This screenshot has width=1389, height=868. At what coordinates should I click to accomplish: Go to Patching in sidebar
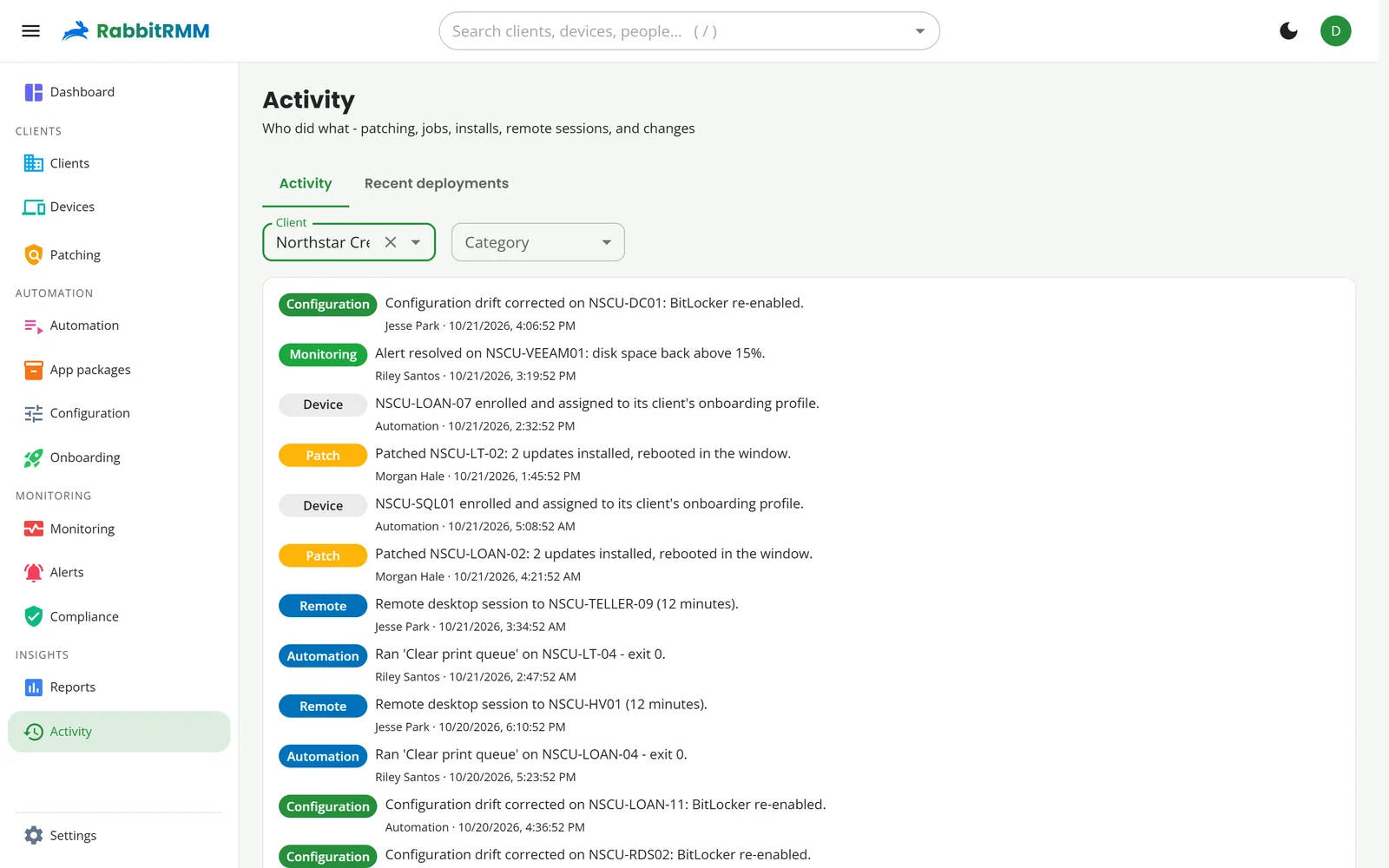pos(119,255)
